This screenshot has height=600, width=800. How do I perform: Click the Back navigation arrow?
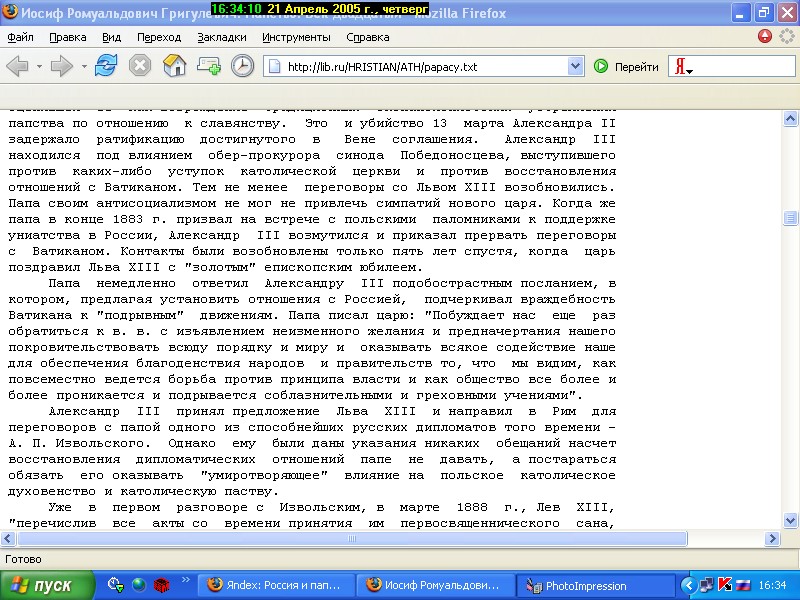(x=17, y=67)
